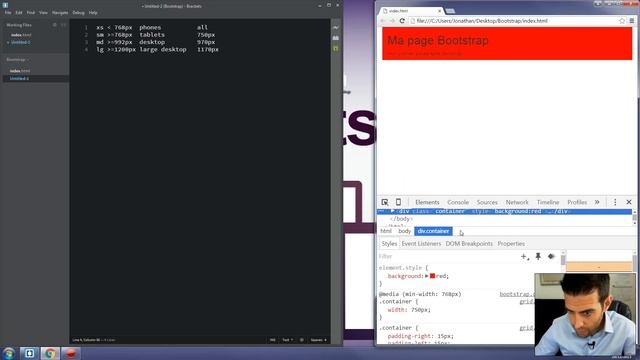Select Untitled-2 in Bootstrap project tree
Viewport: 640px width, 360px height.
coord(19,78)
